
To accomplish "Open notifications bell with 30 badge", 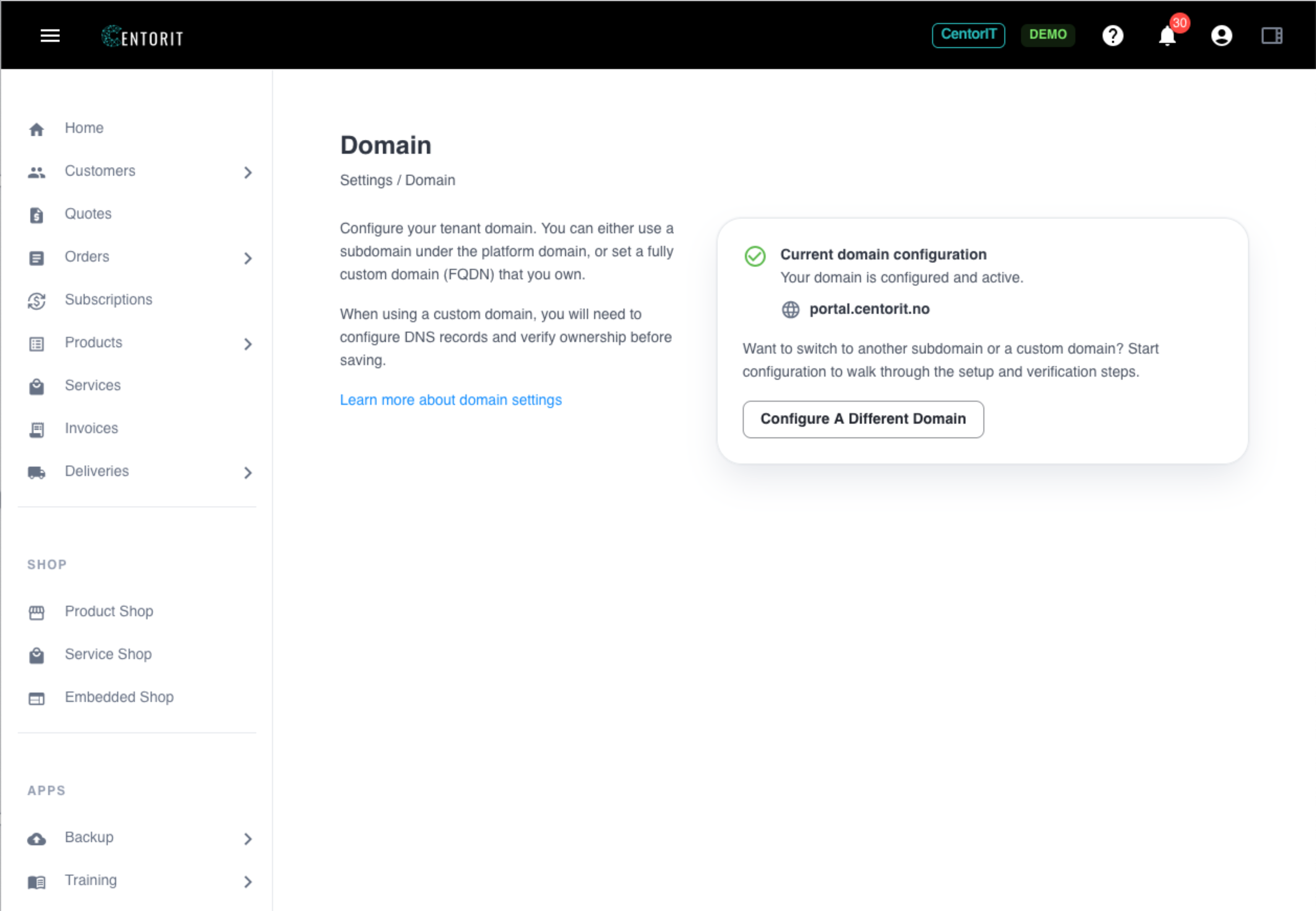I will [x=1167, y=36].
